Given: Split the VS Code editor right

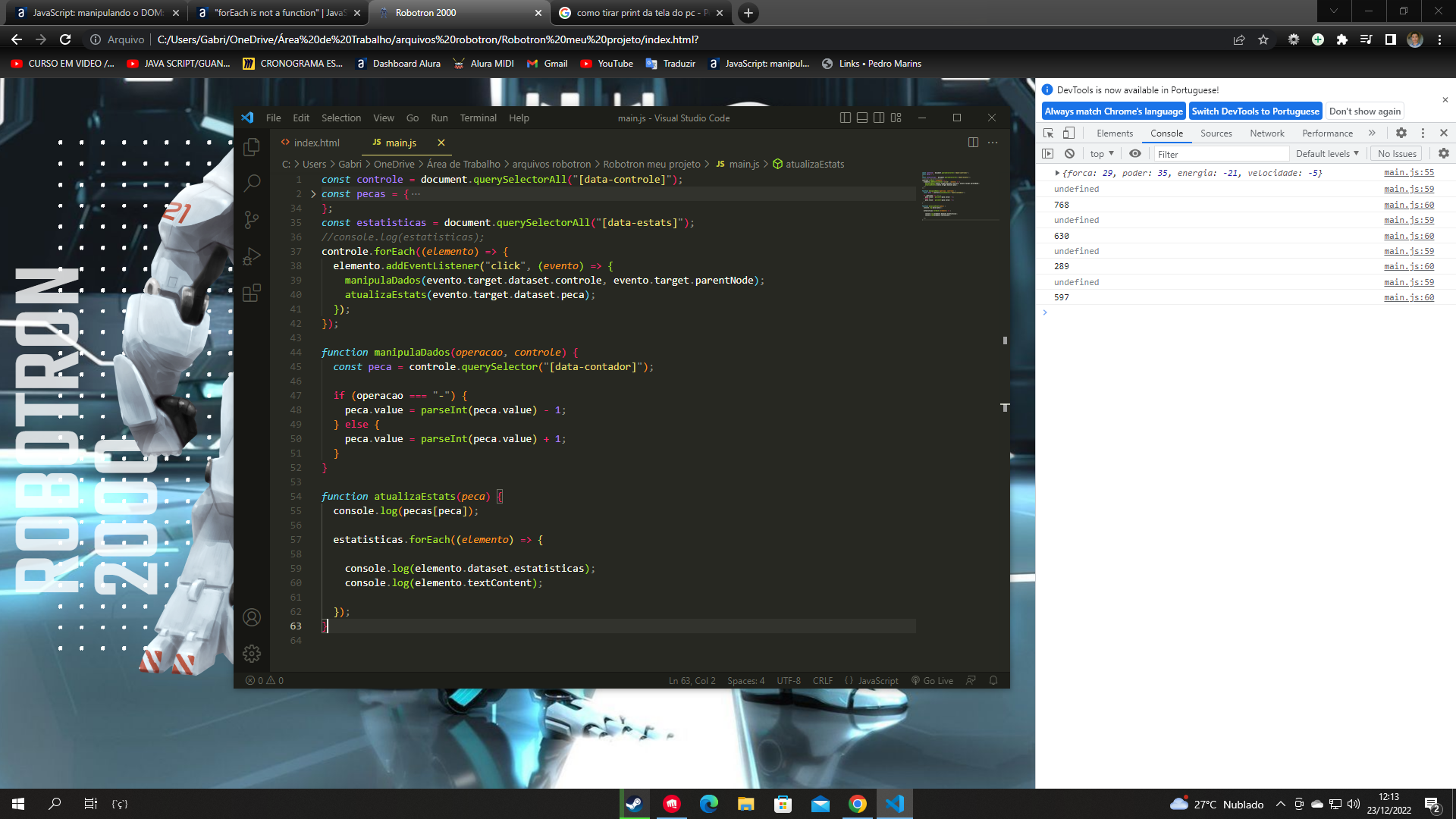Looking at the screenshot, I should (973, 143).
